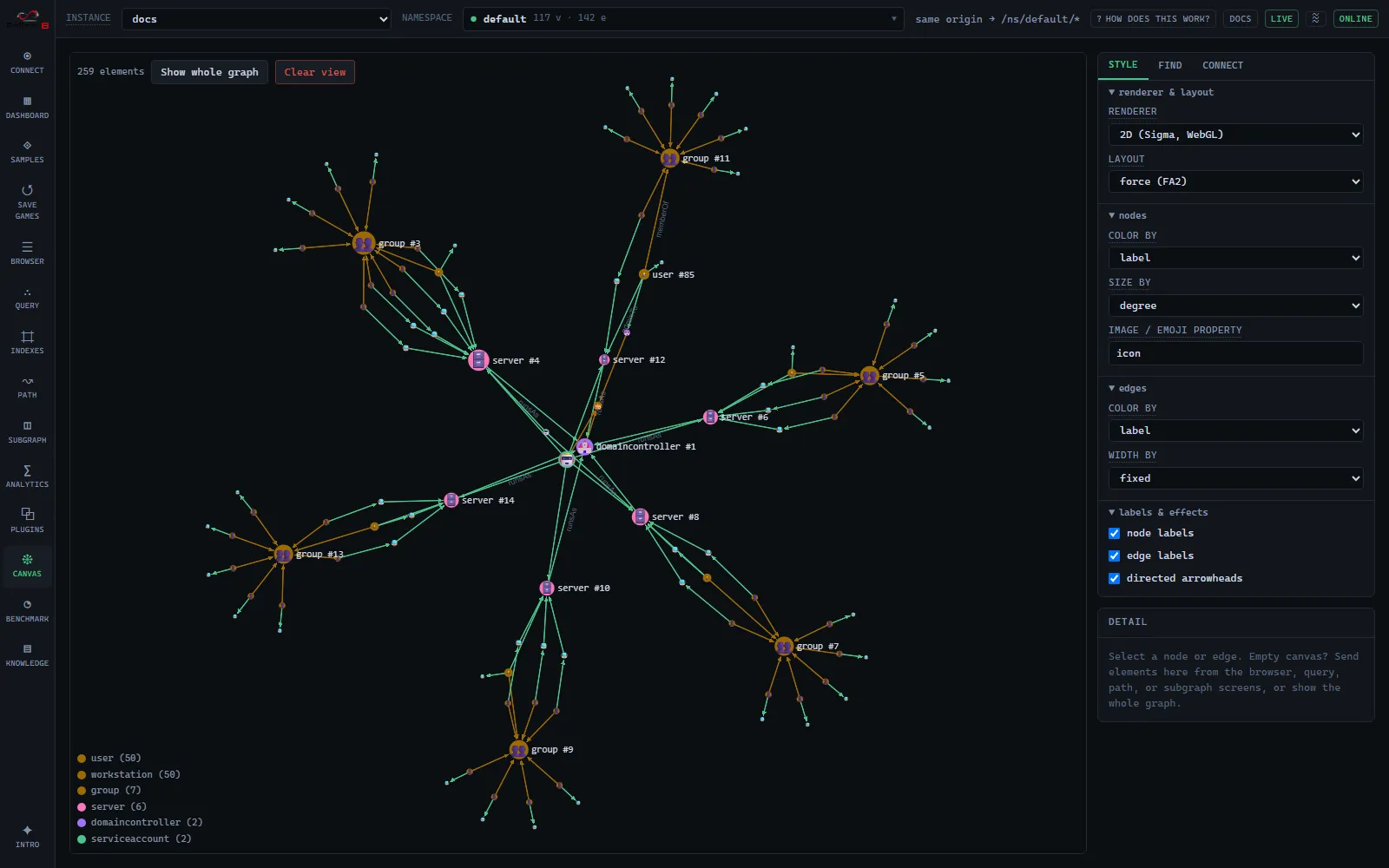Image resolution: width=1389 pixels, height=868 pixels.
Task: Switch to the Connect tab in the right panel
Action: pos(1222,65)
